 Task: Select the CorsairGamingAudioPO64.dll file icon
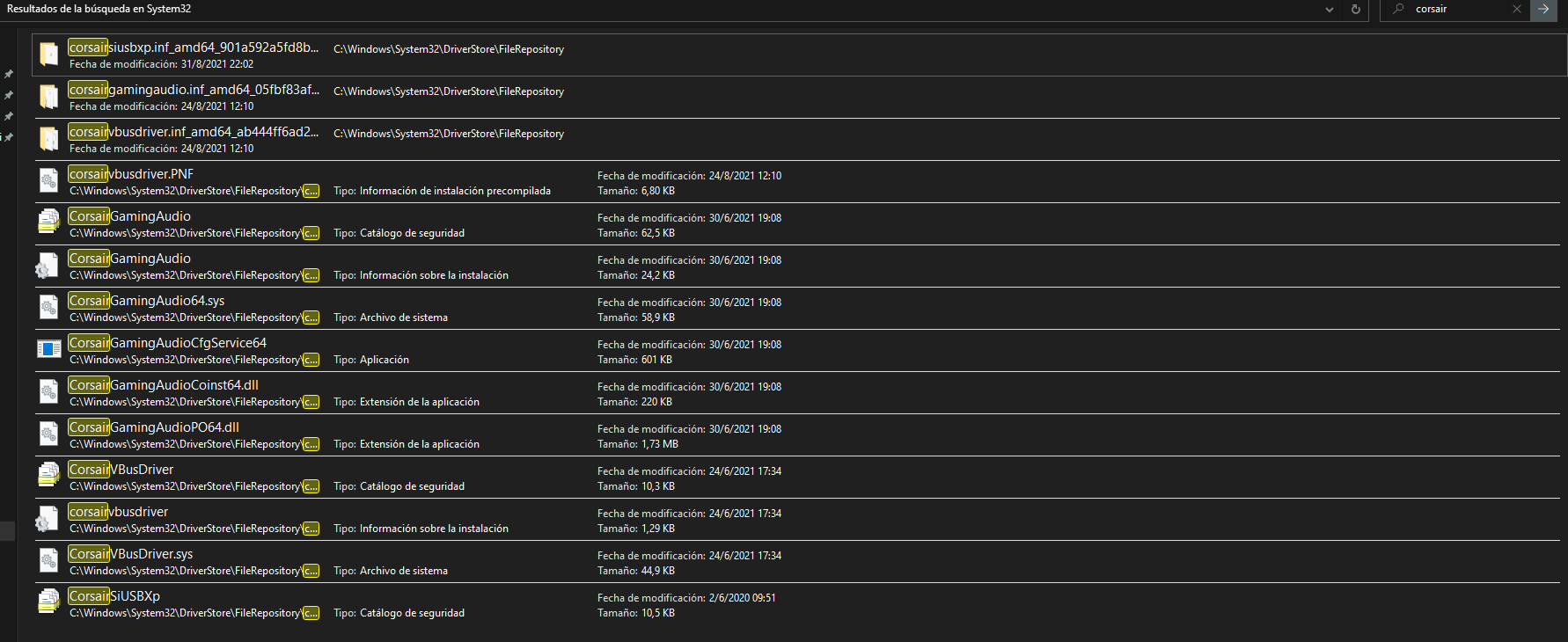coord(49,434)
